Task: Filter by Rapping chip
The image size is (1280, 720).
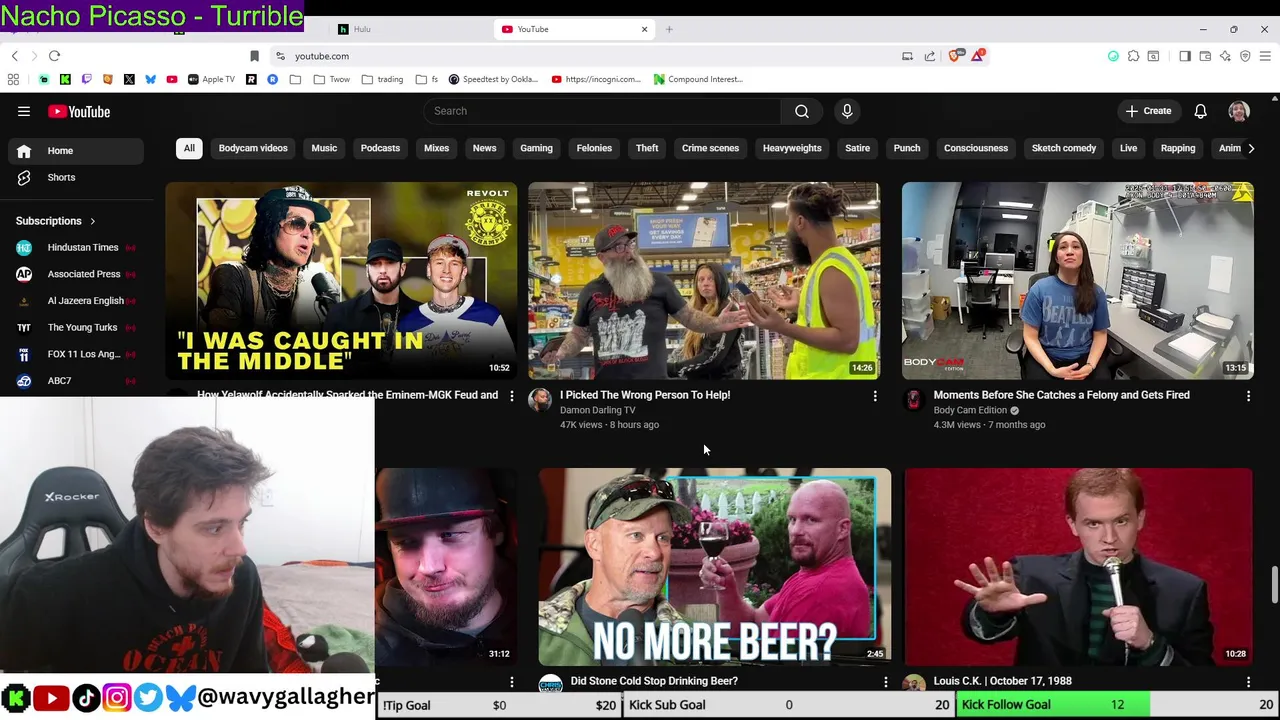Action: [1178, 148]
